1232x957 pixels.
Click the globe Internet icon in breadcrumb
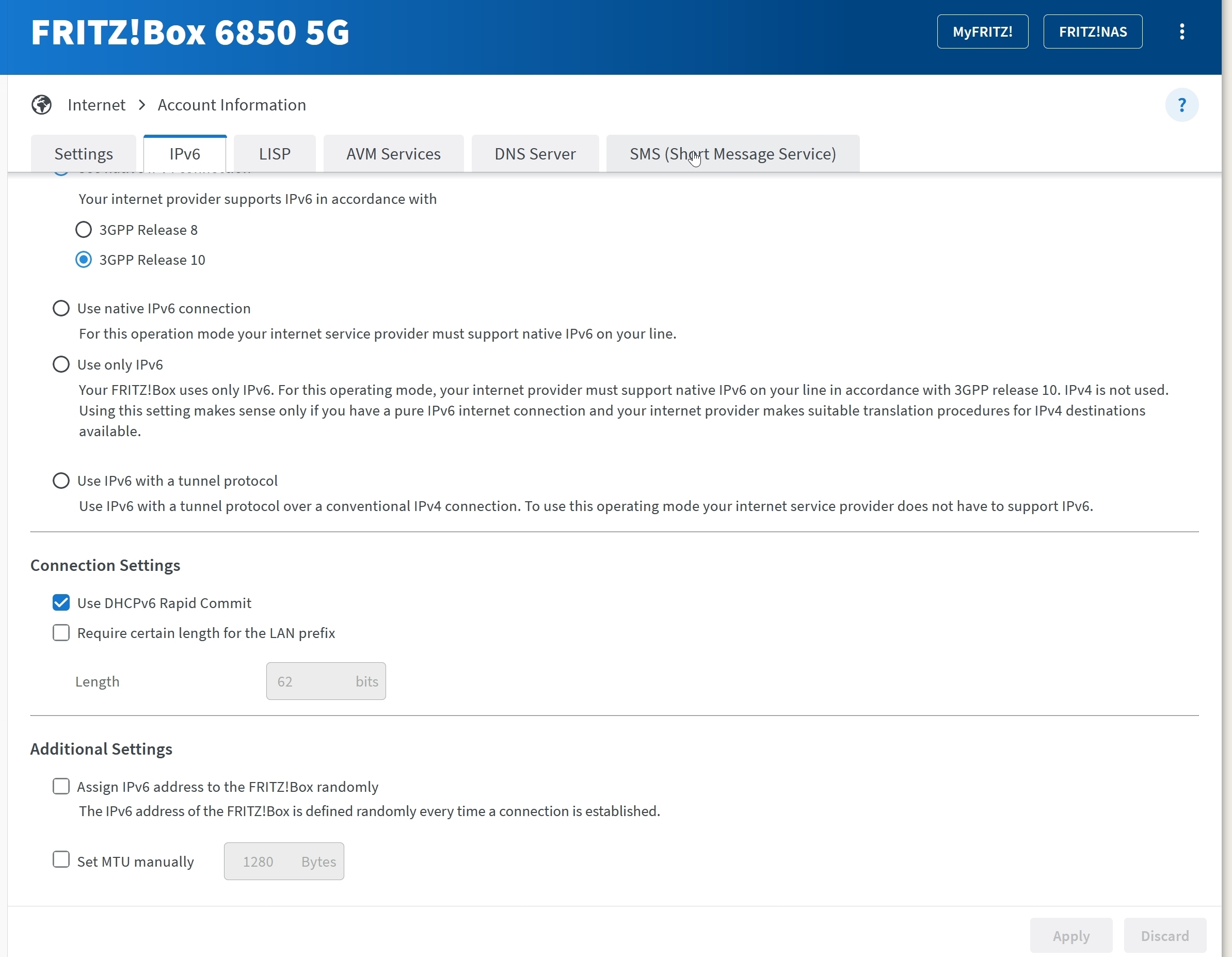coord(42,105)
